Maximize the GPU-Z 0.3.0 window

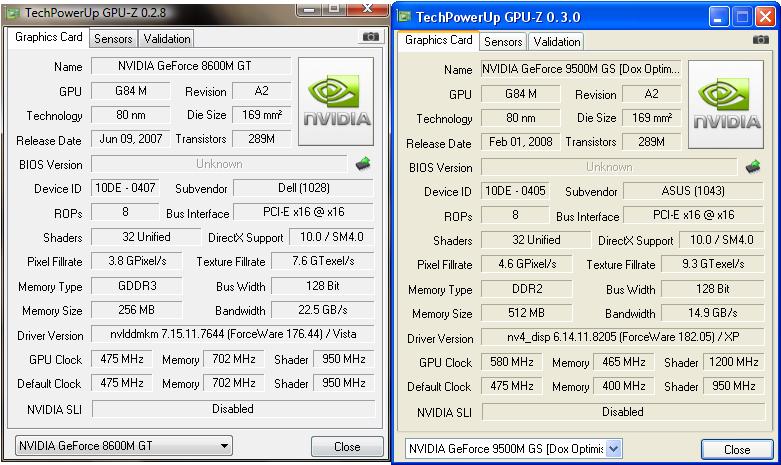click(x=742, y=17)
